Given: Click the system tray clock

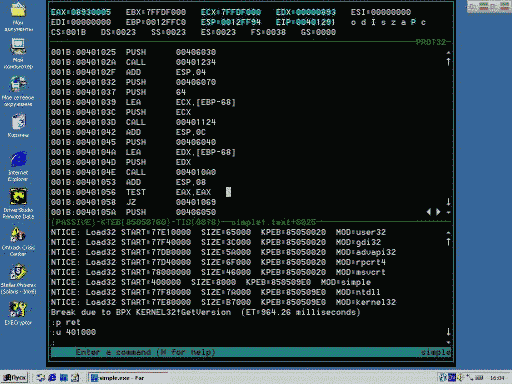Looking at the screenshot, I should click(x=497, y=378).
